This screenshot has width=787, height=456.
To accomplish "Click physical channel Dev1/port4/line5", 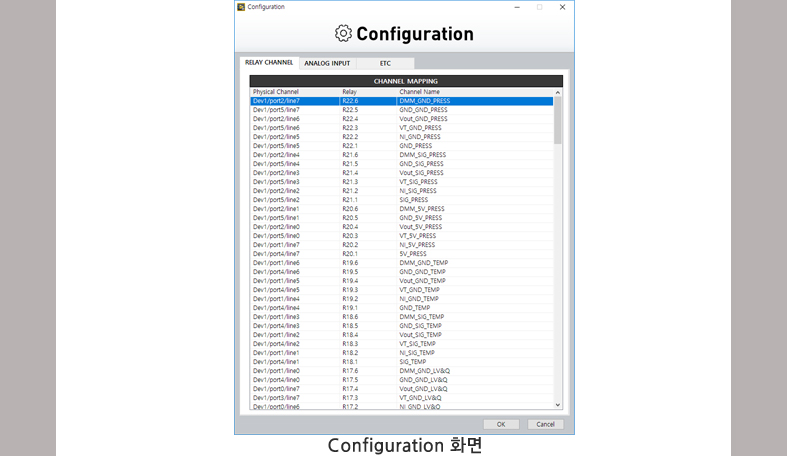I will pos(276,290).
